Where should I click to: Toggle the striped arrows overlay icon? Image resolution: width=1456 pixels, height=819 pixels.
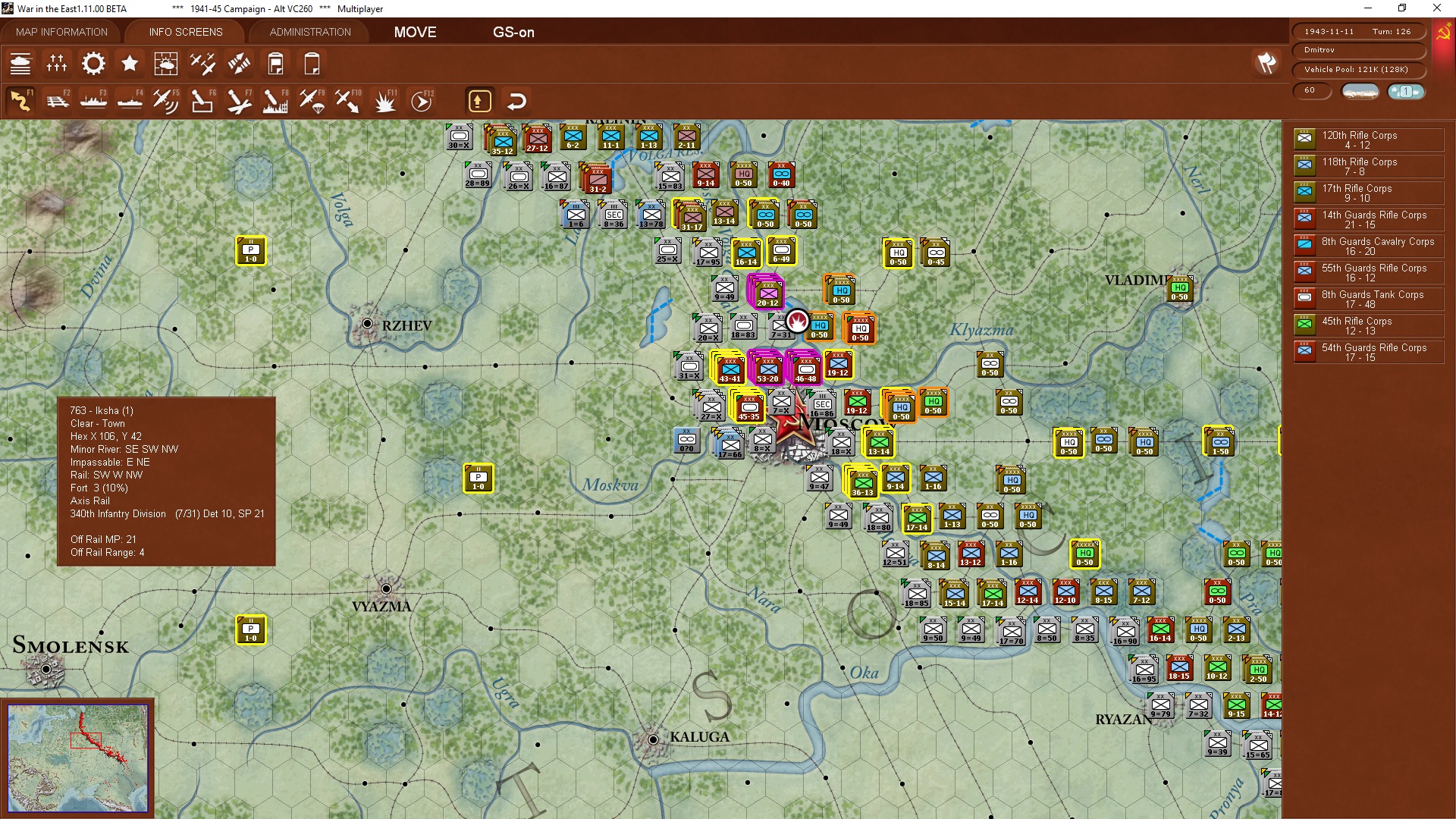pos(239,64)
